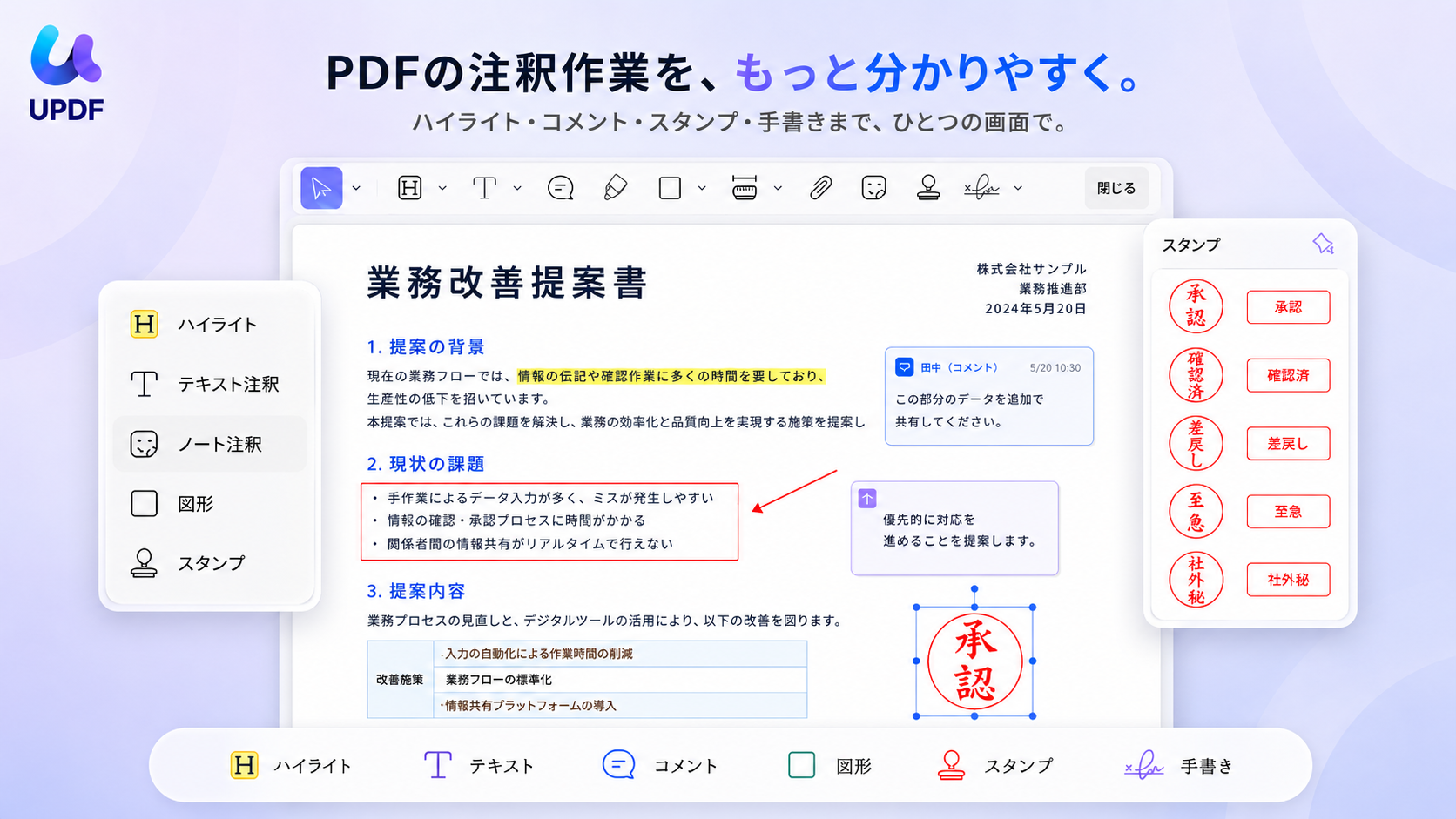Click the コメント item in bottom bar

click(x=660, y=766)
